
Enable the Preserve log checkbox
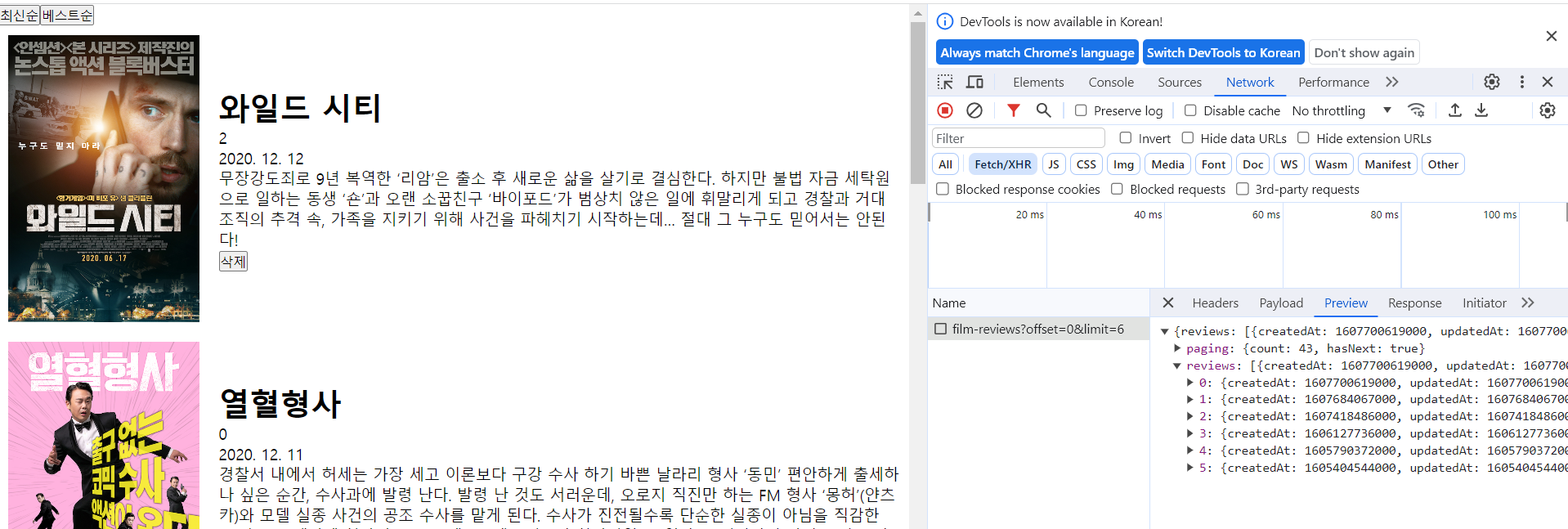[1081, 110]
